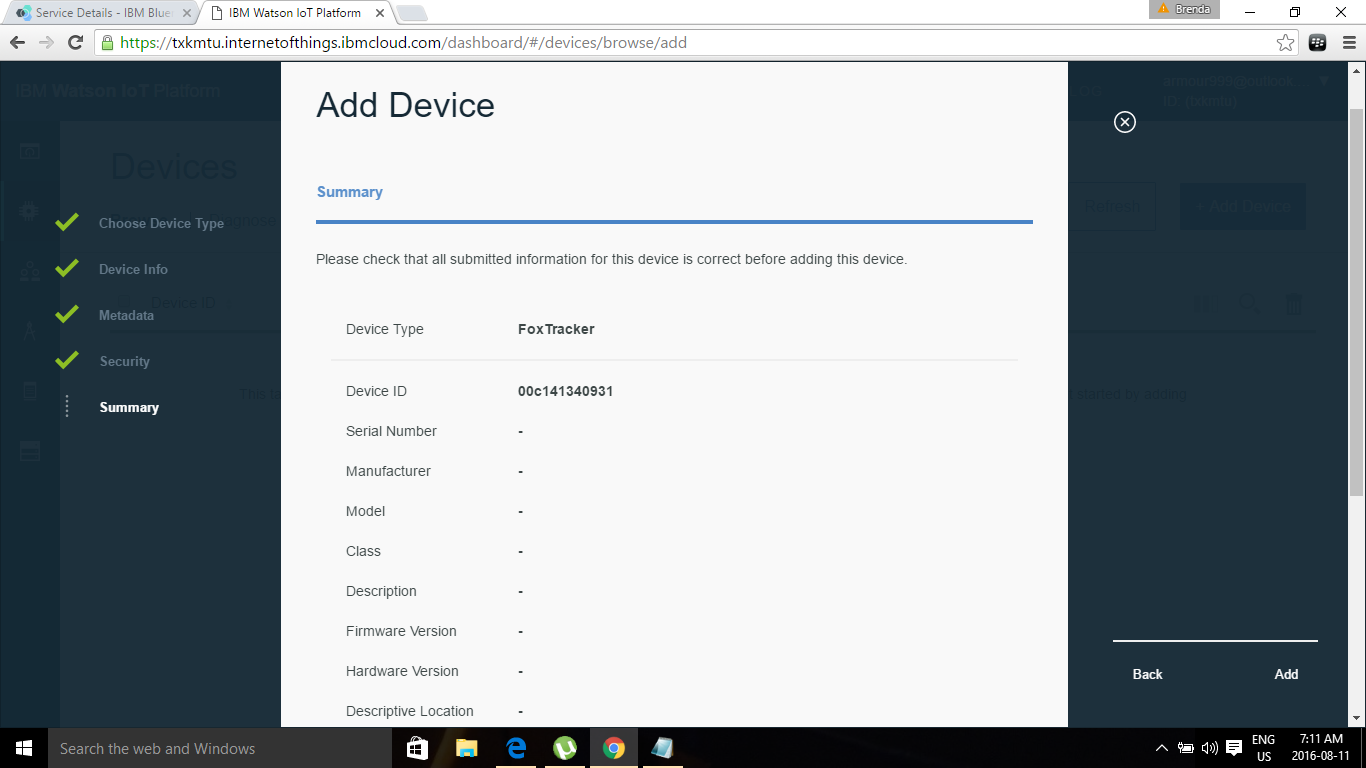Open Chrome menu with three dots
This screenshot has height=768, width=1366.
pyautogui.click(x=1348, y=42)
